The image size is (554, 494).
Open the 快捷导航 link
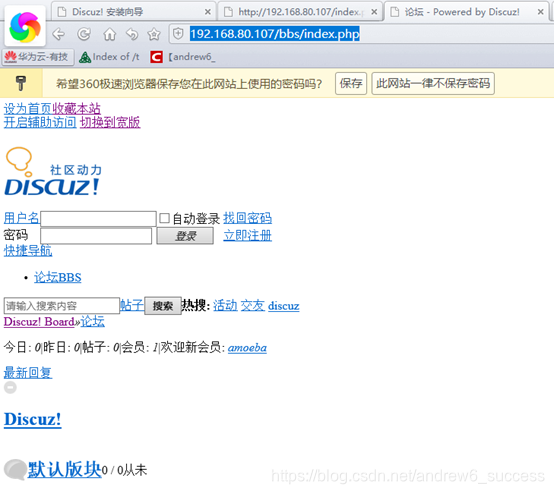pyautogui.click(x=28, y=251)
